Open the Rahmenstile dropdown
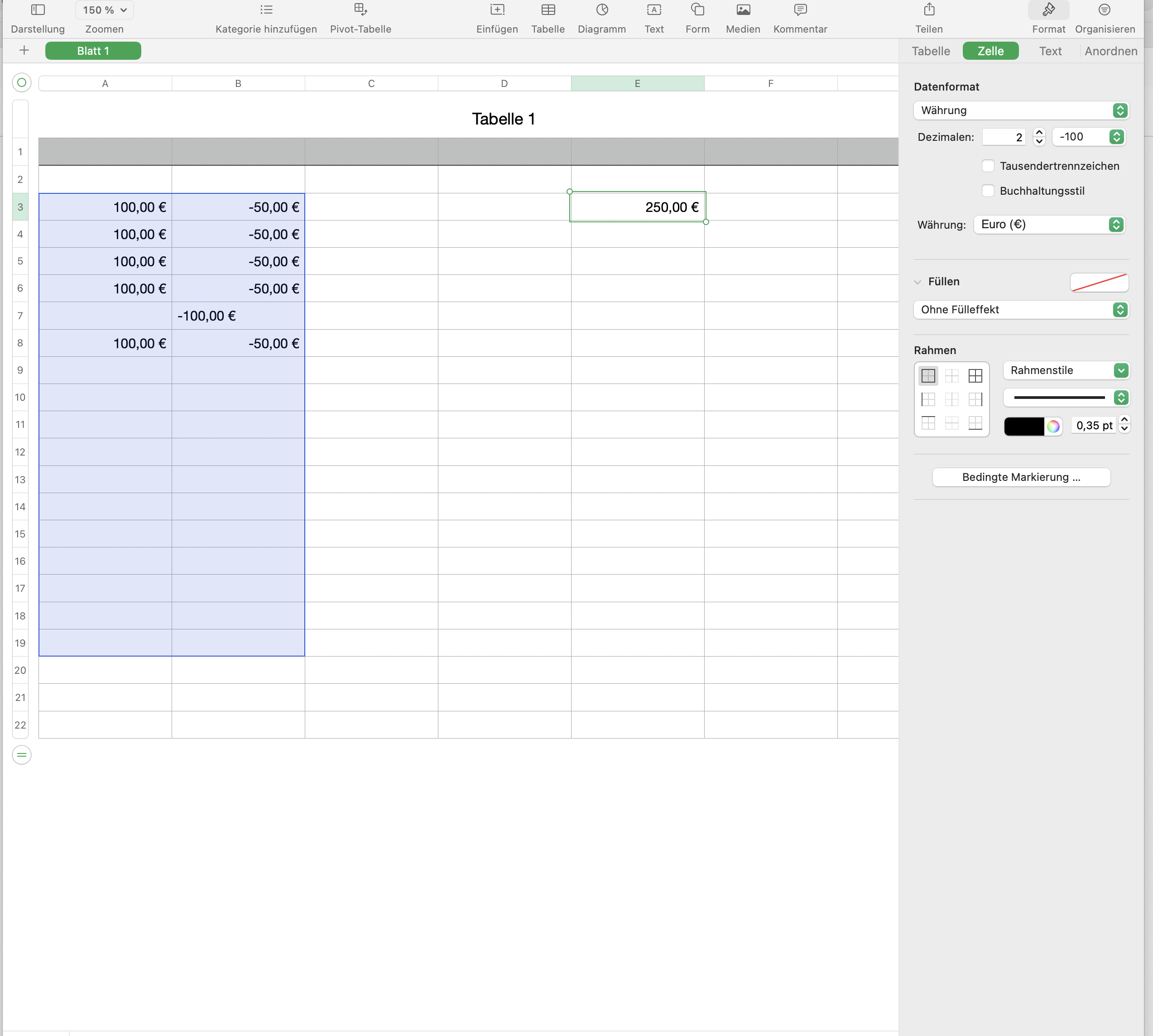1153x1036 pixels. pyautogui.click(x=1065, y=370)
